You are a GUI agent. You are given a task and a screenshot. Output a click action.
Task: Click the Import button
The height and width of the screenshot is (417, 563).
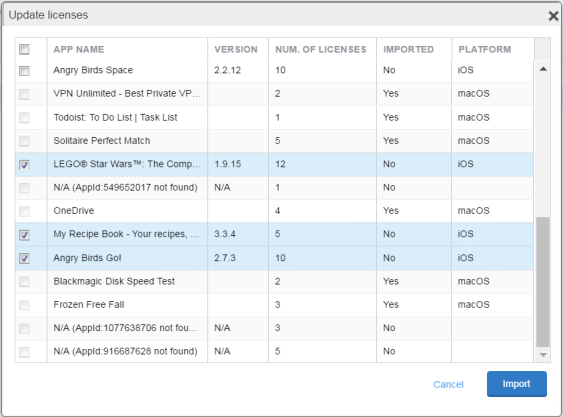click(517, 384)
